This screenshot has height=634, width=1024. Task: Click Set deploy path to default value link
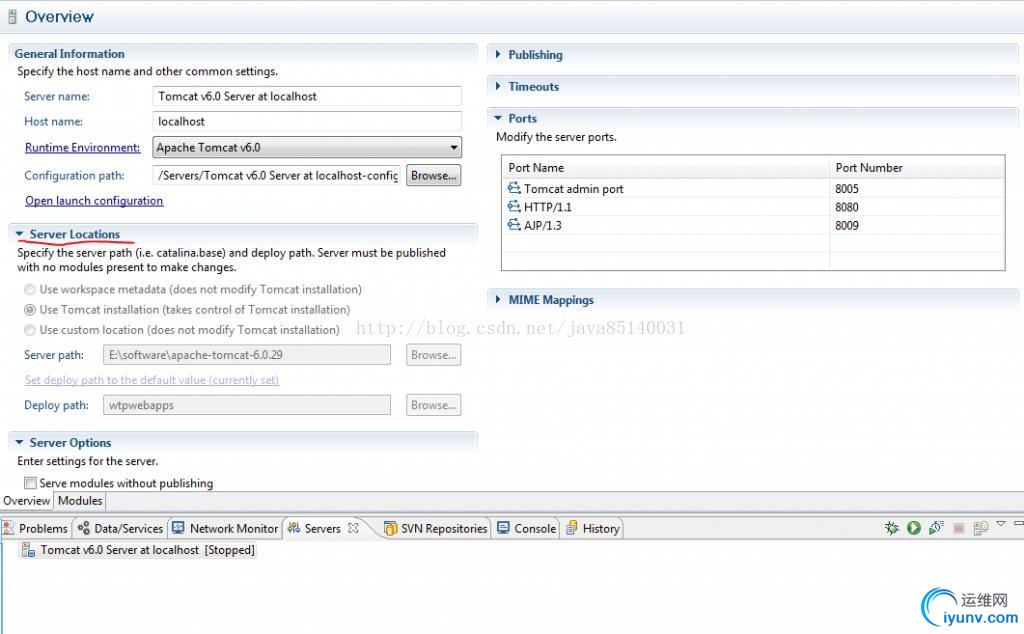point(152,380)
